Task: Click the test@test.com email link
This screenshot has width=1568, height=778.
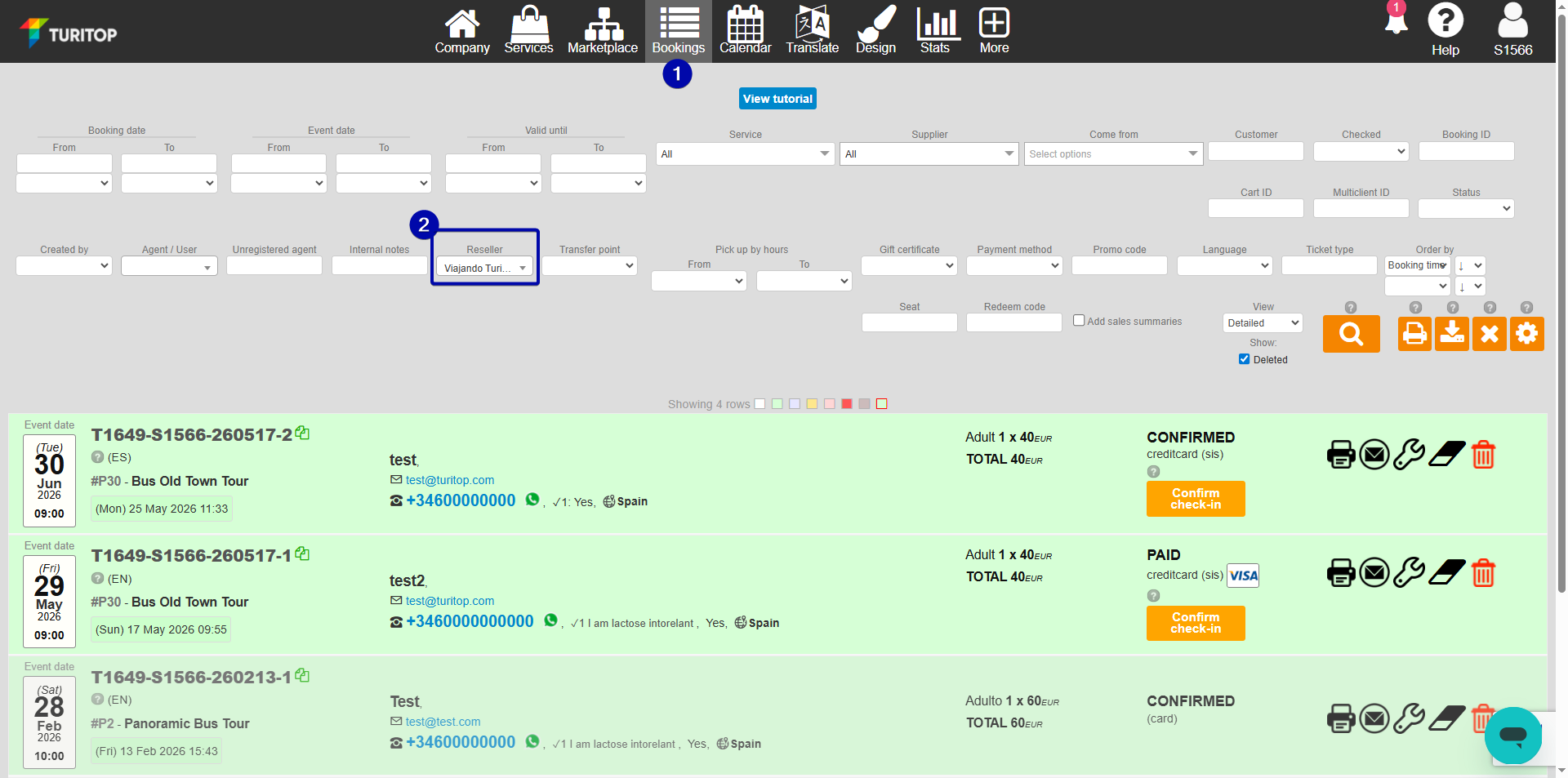Action: [443, 722]
